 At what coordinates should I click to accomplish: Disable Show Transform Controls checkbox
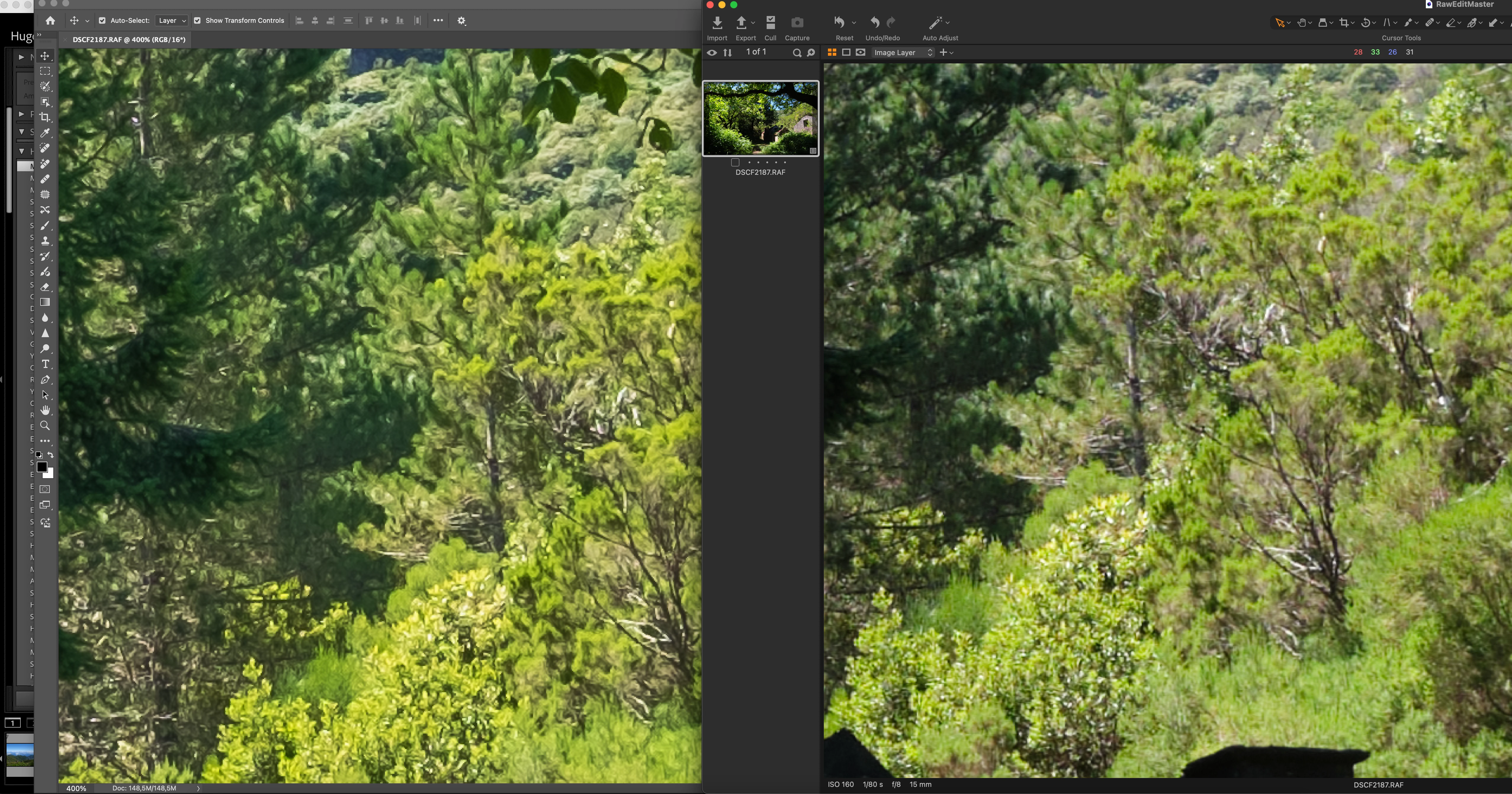[197, 20]
